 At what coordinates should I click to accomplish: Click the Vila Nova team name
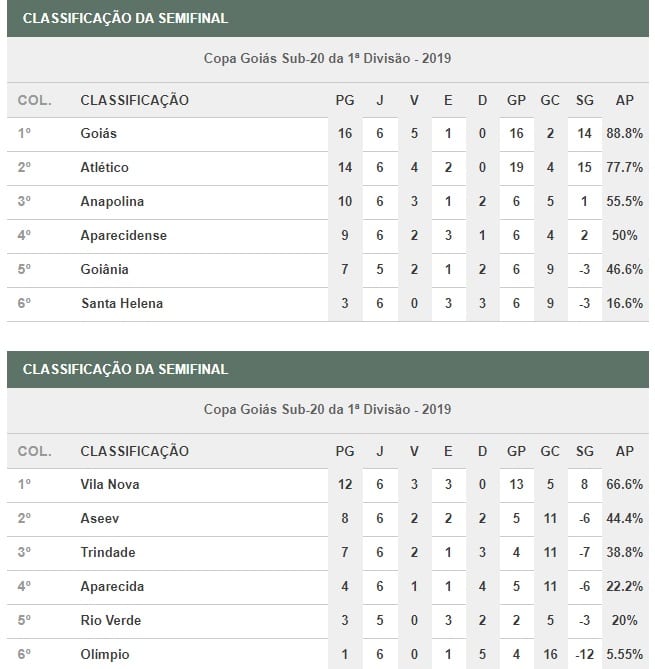110,484
